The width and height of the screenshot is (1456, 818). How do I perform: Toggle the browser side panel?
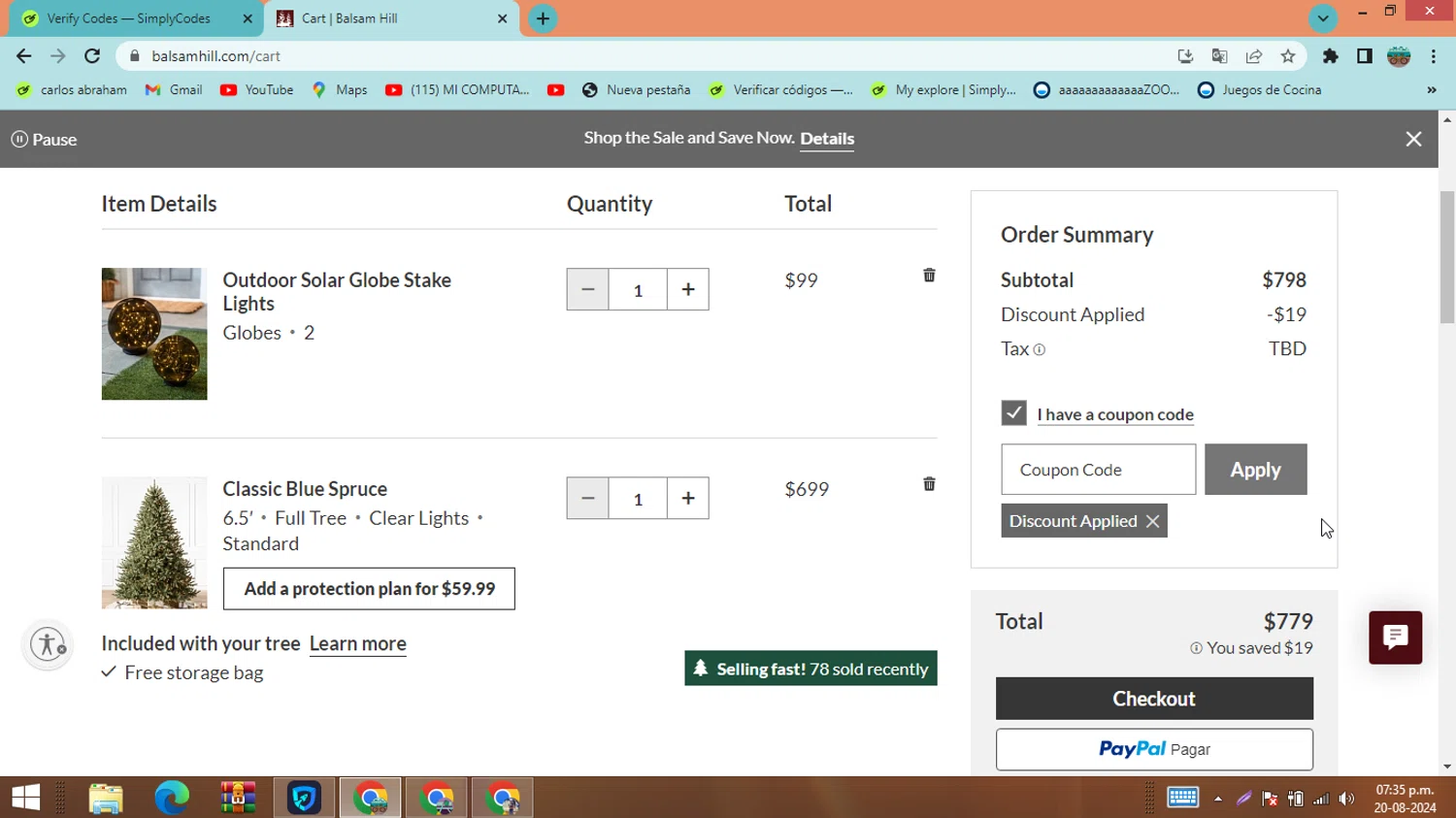pos(1364,56)
